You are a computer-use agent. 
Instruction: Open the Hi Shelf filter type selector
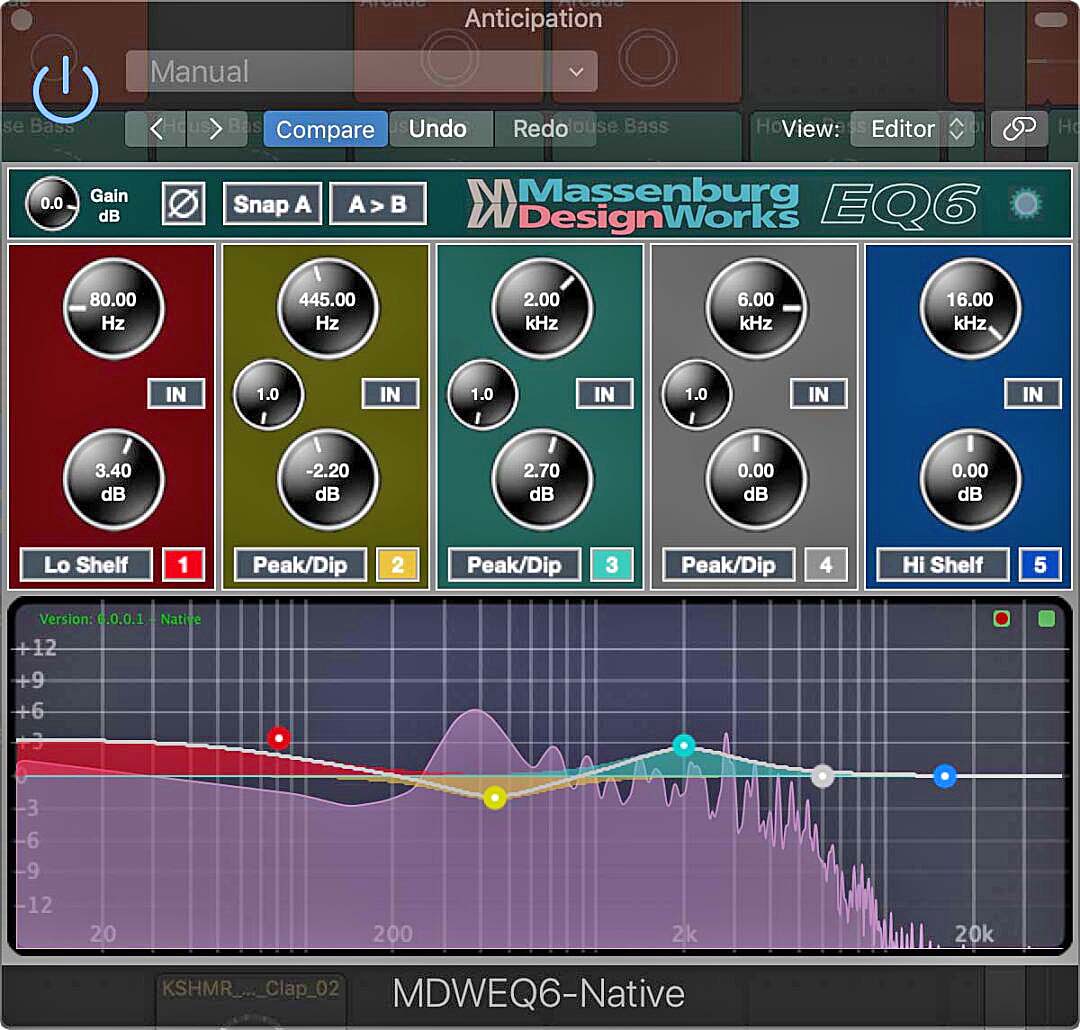coord(943,565)
